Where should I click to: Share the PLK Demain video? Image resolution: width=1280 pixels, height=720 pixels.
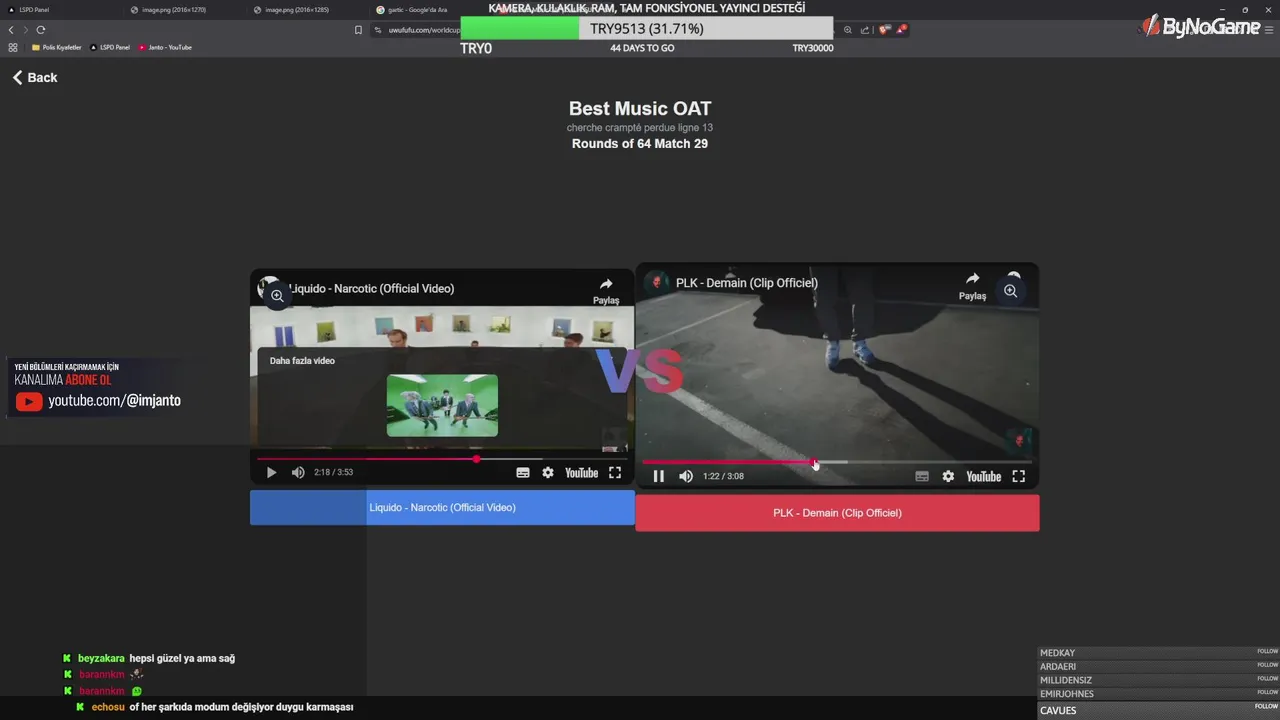(x=972, y=285)
